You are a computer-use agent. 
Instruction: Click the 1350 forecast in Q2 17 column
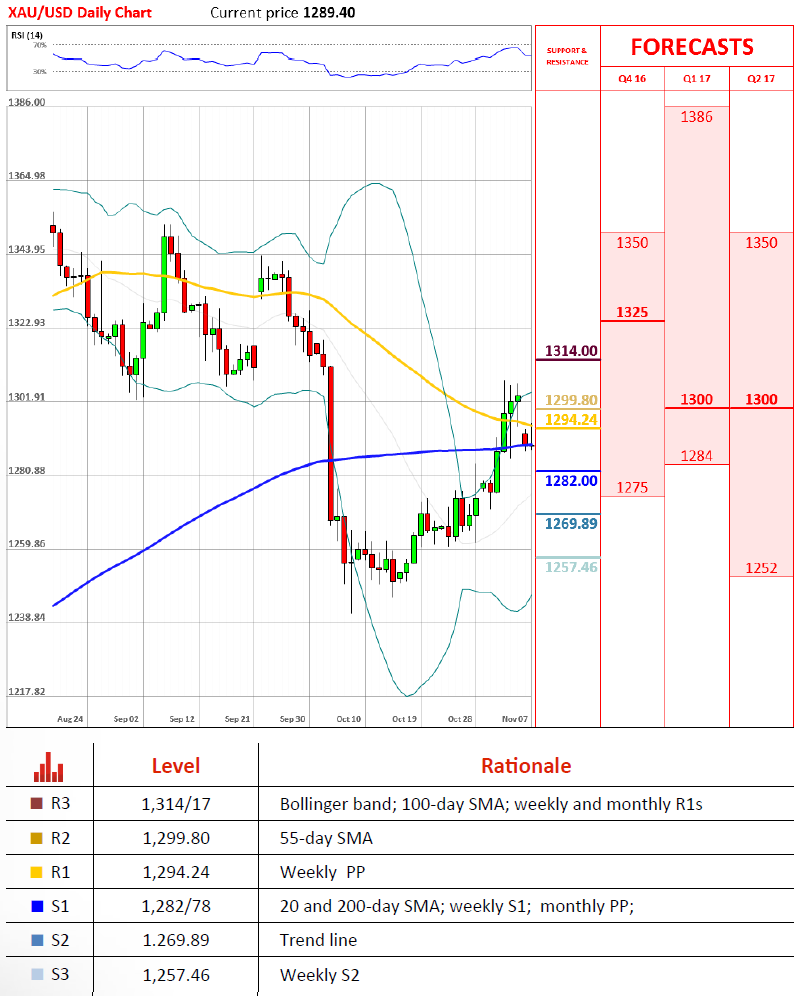tap(761, 243)
